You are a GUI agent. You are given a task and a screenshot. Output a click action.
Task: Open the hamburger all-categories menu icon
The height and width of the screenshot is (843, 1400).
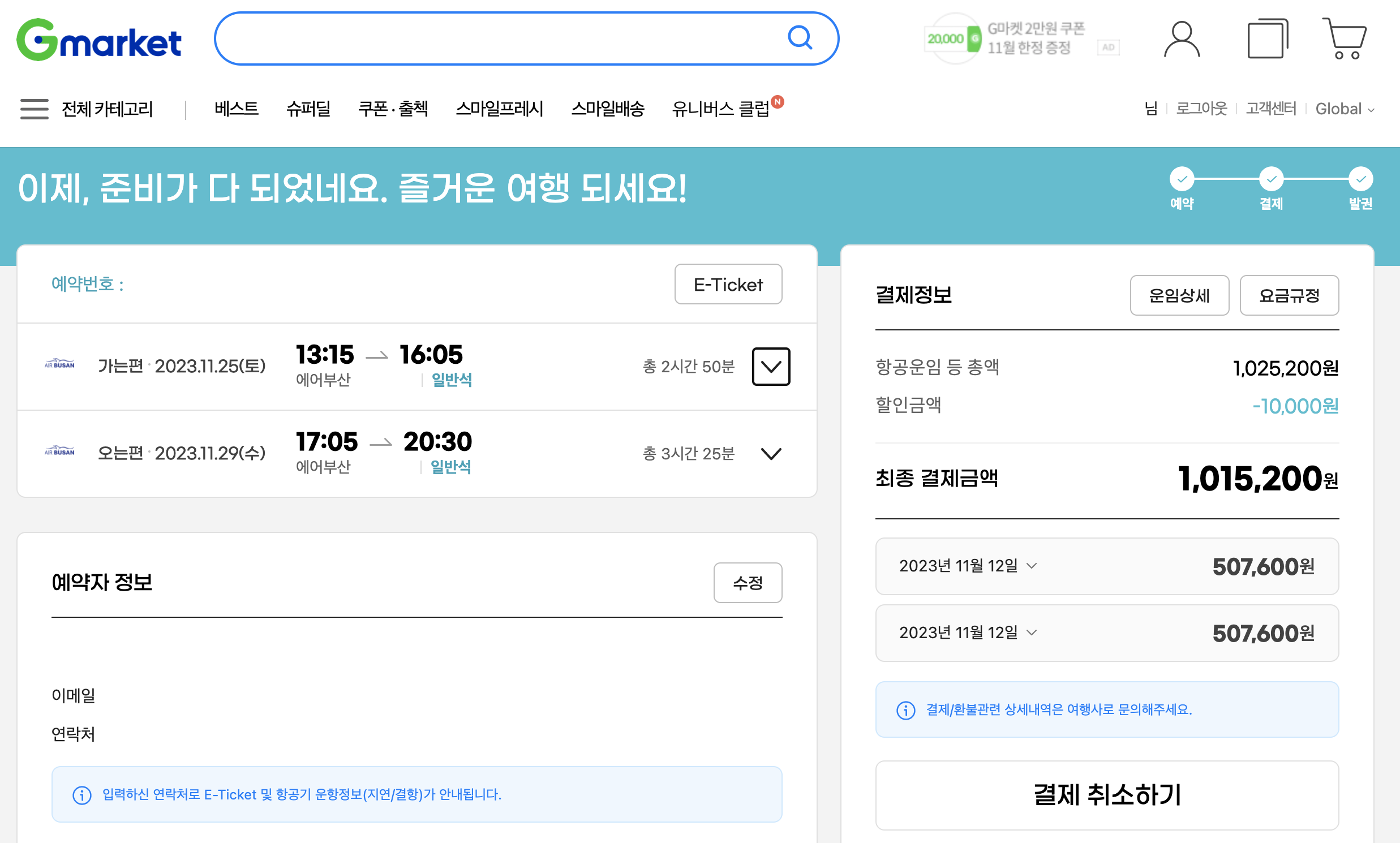coord(34,109)
